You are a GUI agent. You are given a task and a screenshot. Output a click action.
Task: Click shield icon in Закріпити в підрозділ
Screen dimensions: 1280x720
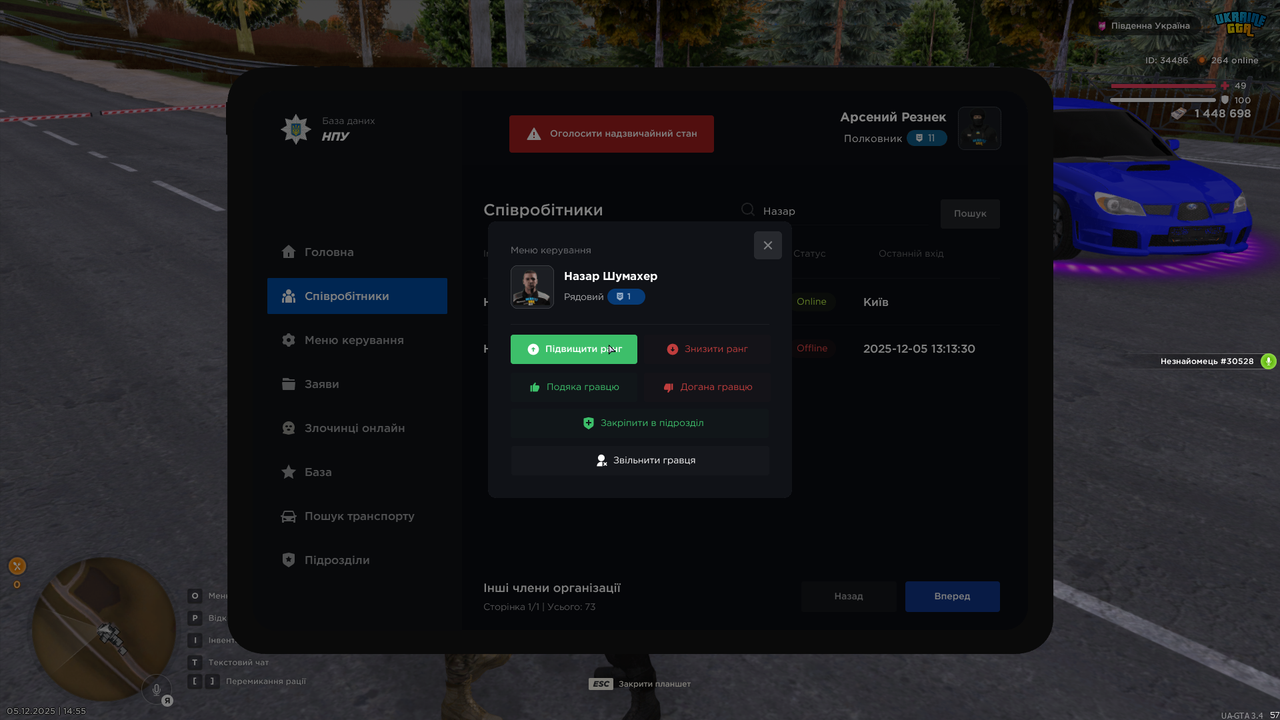tap(589, 423)
